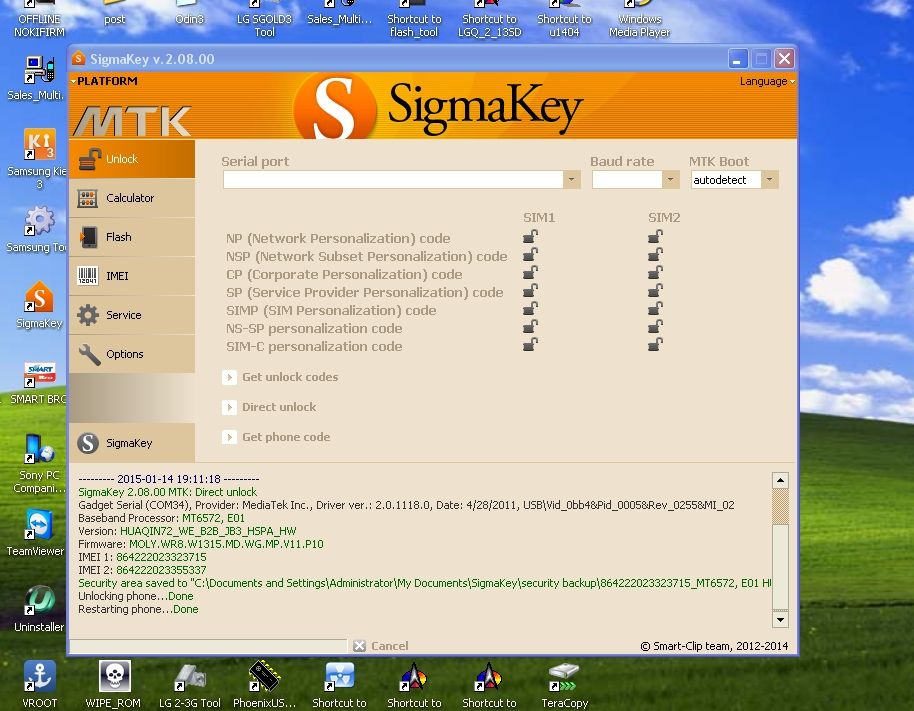Open the Language menu
The image size is (914, 711).
[x=766, y=81]
